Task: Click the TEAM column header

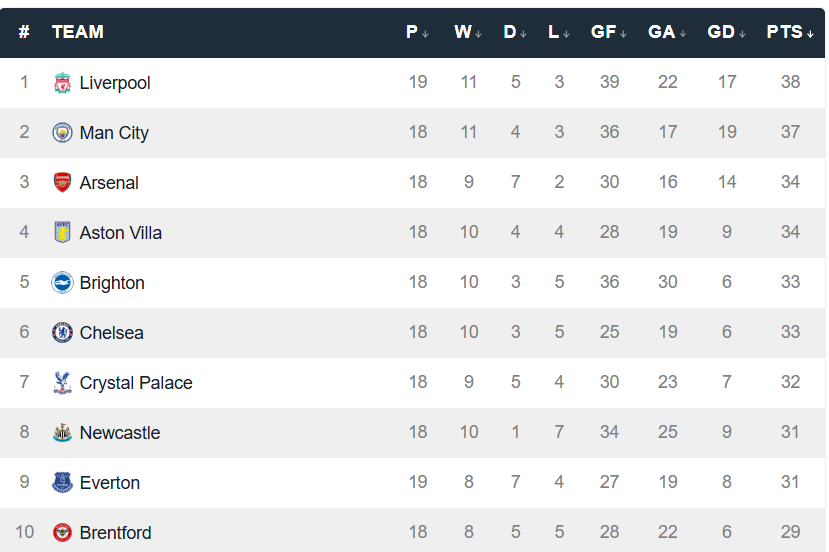Action: [x=78, y=32]
